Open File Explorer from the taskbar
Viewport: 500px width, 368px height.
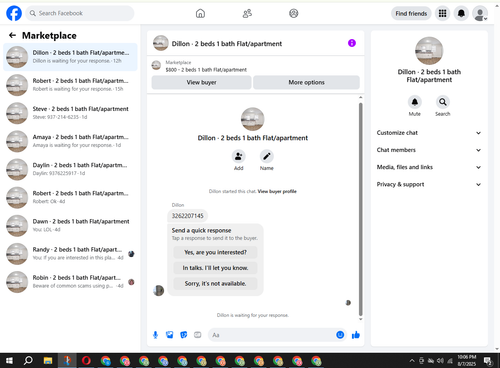tap(48, 360)
